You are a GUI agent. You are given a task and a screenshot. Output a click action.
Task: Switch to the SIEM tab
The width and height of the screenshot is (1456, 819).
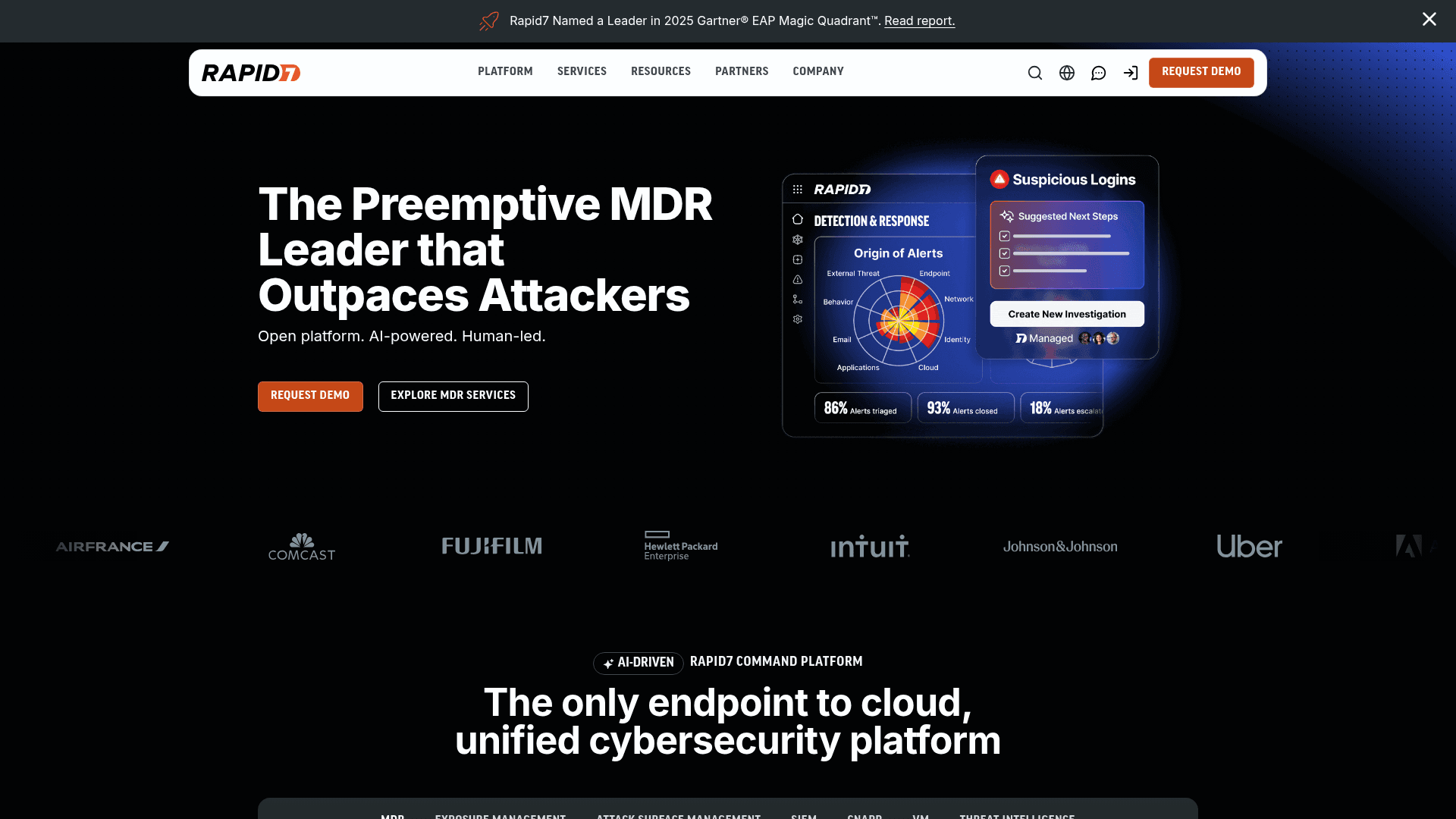pos(804,815)
